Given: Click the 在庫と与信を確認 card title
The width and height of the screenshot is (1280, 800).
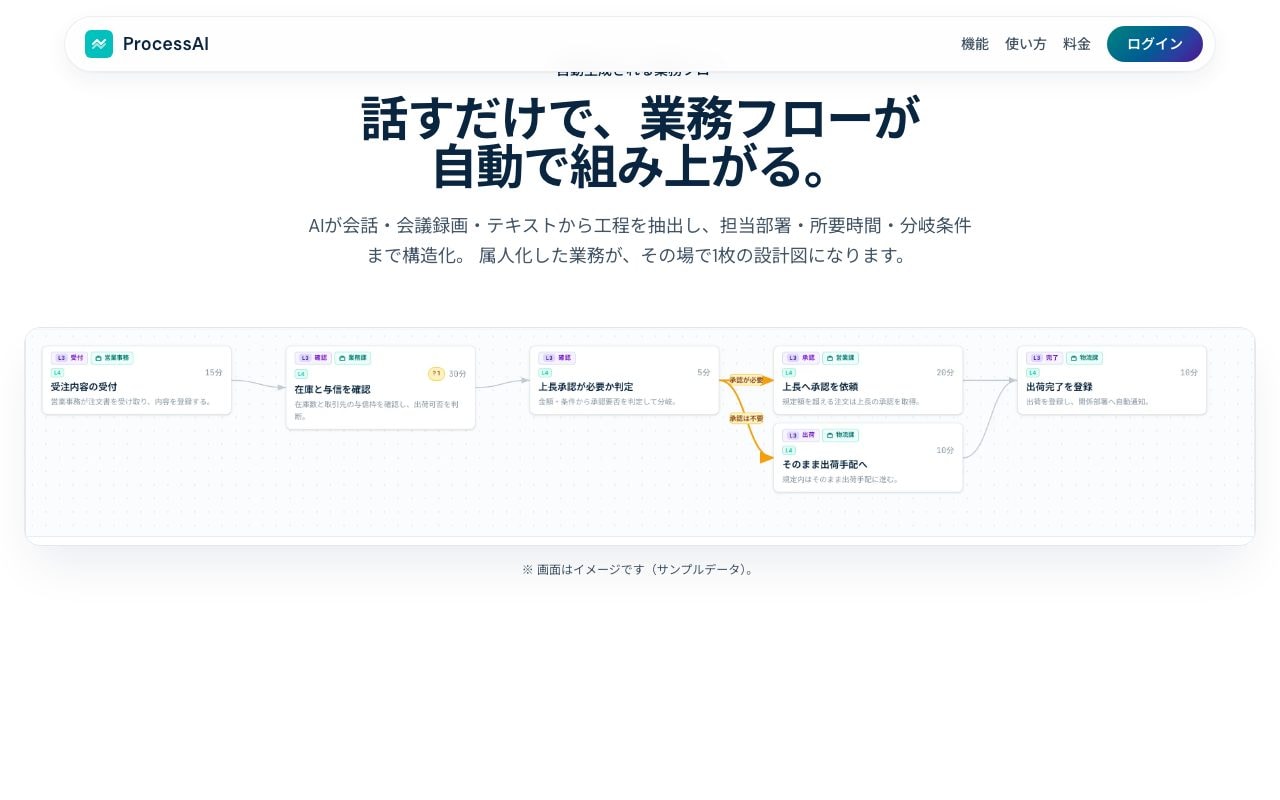Looking at the screenshot, I should click(x=332, y=389).
